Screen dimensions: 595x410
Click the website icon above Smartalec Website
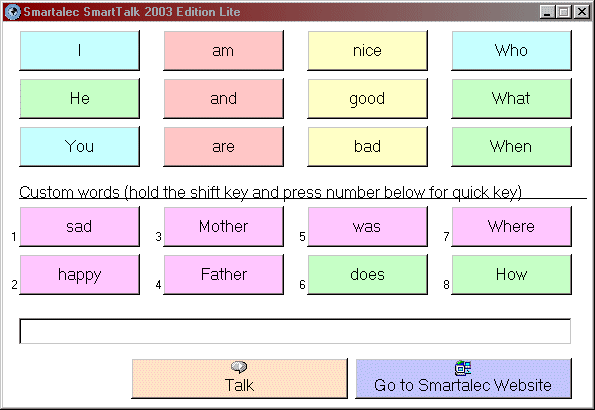(463, 367)
